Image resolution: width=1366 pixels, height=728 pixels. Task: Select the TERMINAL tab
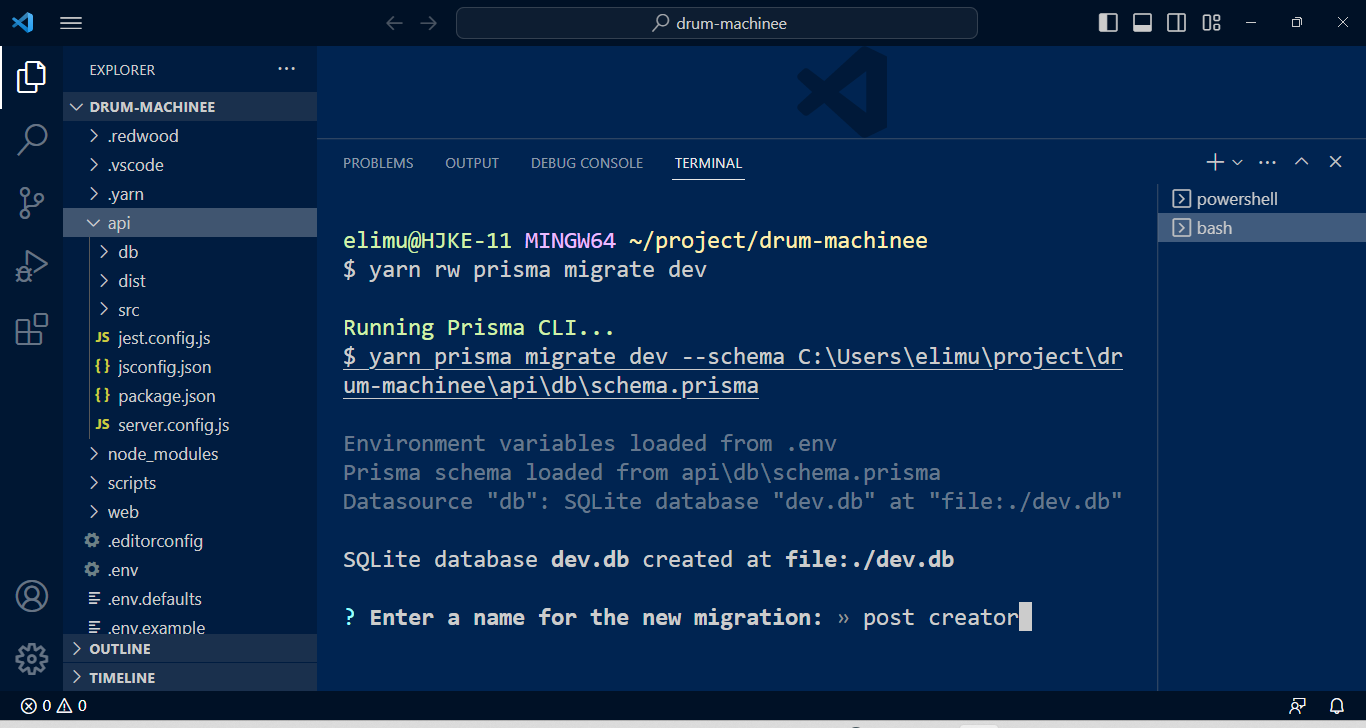(x=708, y=163)
